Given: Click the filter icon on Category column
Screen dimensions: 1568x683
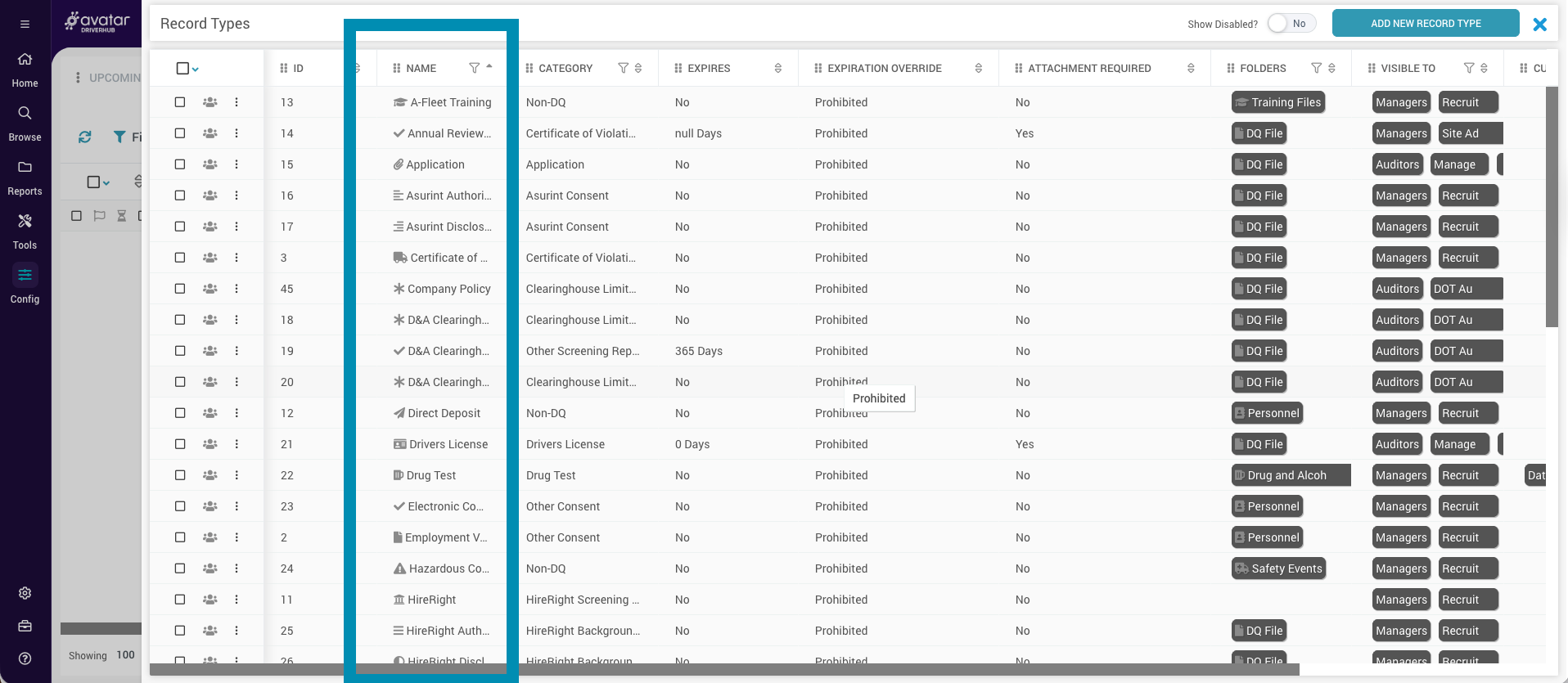Looking at the screenshot, I should [623, 68].
